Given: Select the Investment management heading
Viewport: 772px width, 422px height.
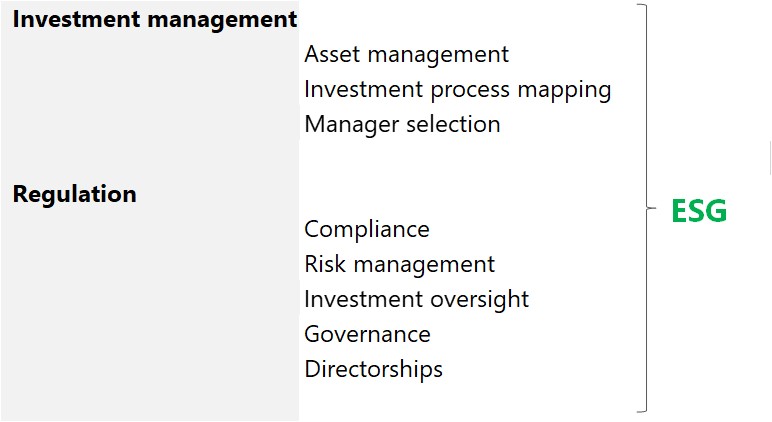Looking at the screenshot, I should pos(155,20).
